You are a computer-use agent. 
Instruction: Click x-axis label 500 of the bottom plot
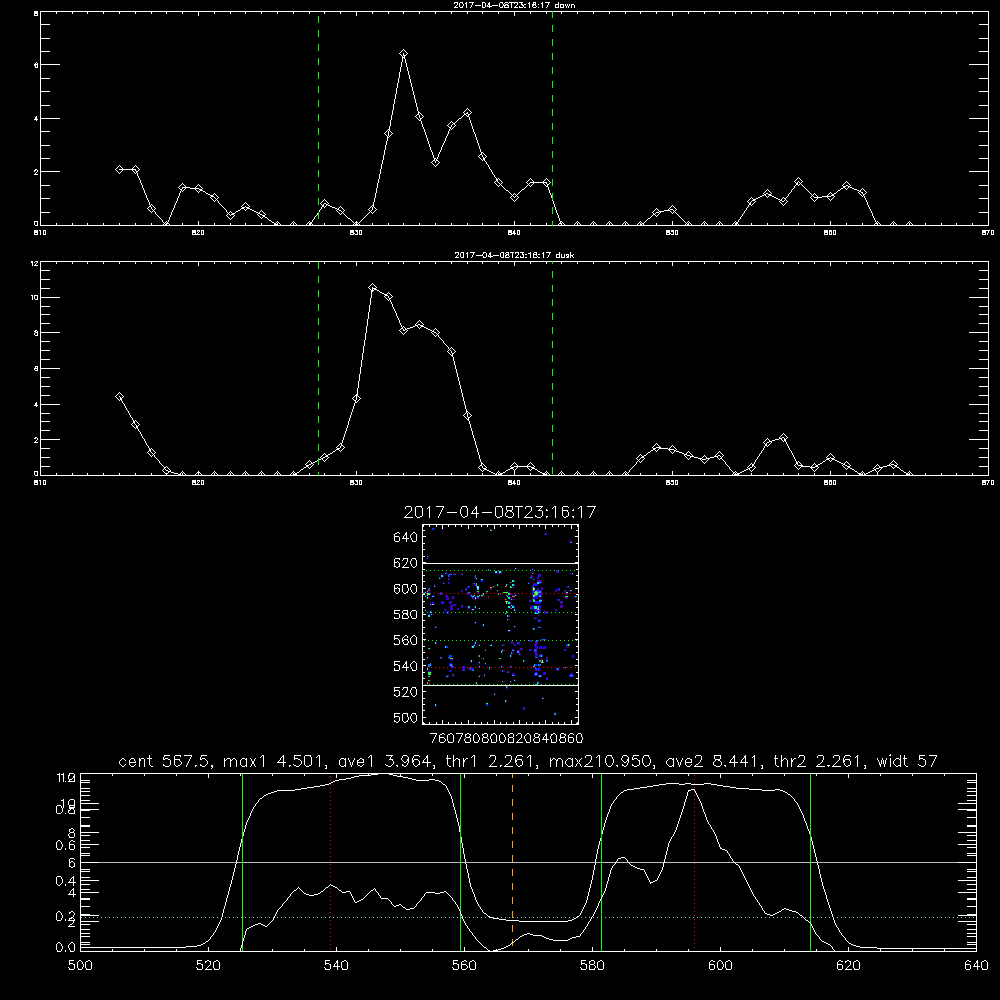coord(80,966)
